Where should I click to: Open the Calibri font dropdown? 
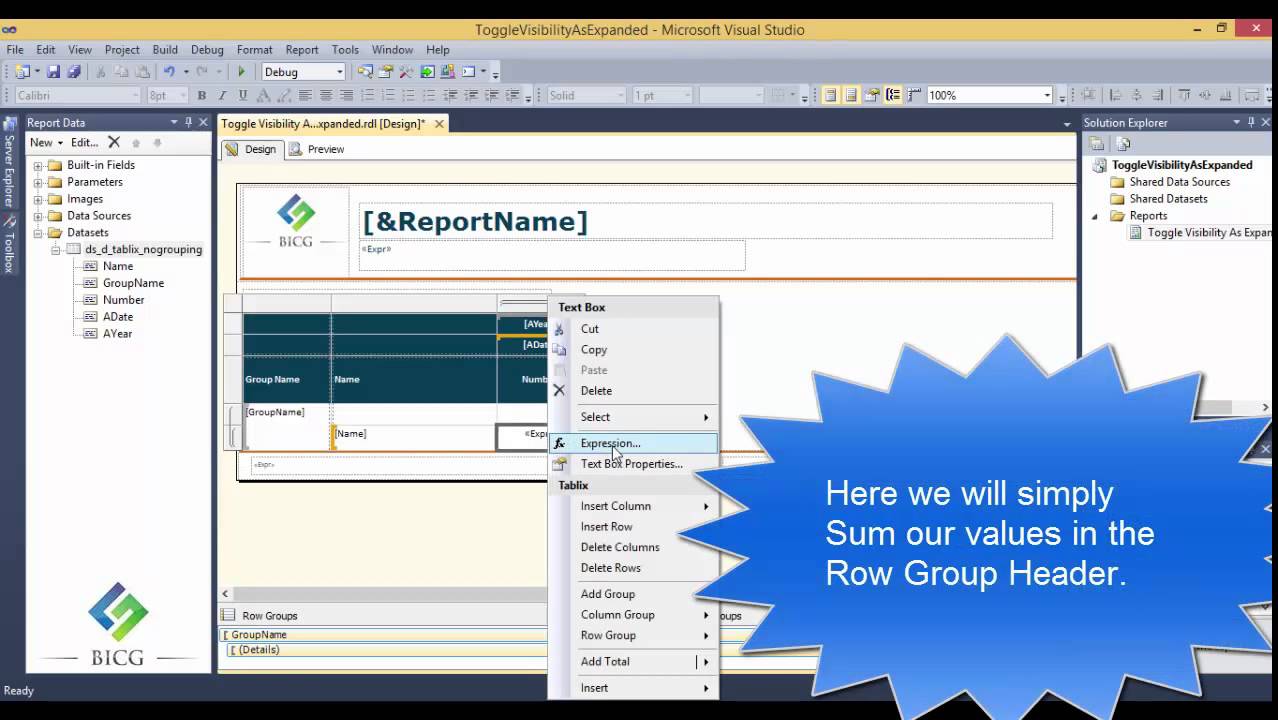(x=136, y=96)
